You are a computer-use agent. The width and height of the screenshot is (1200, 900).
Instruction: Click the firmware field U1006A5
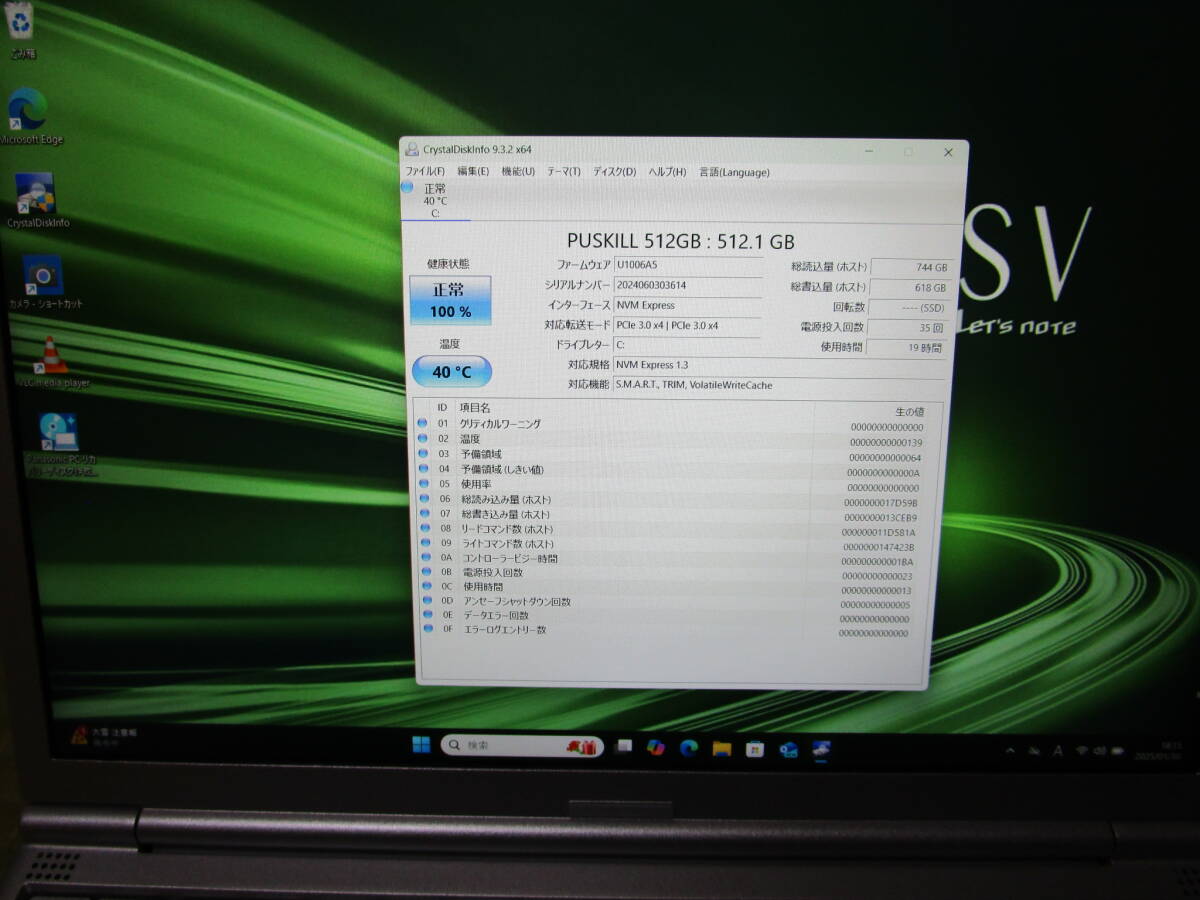coord(688,265)
